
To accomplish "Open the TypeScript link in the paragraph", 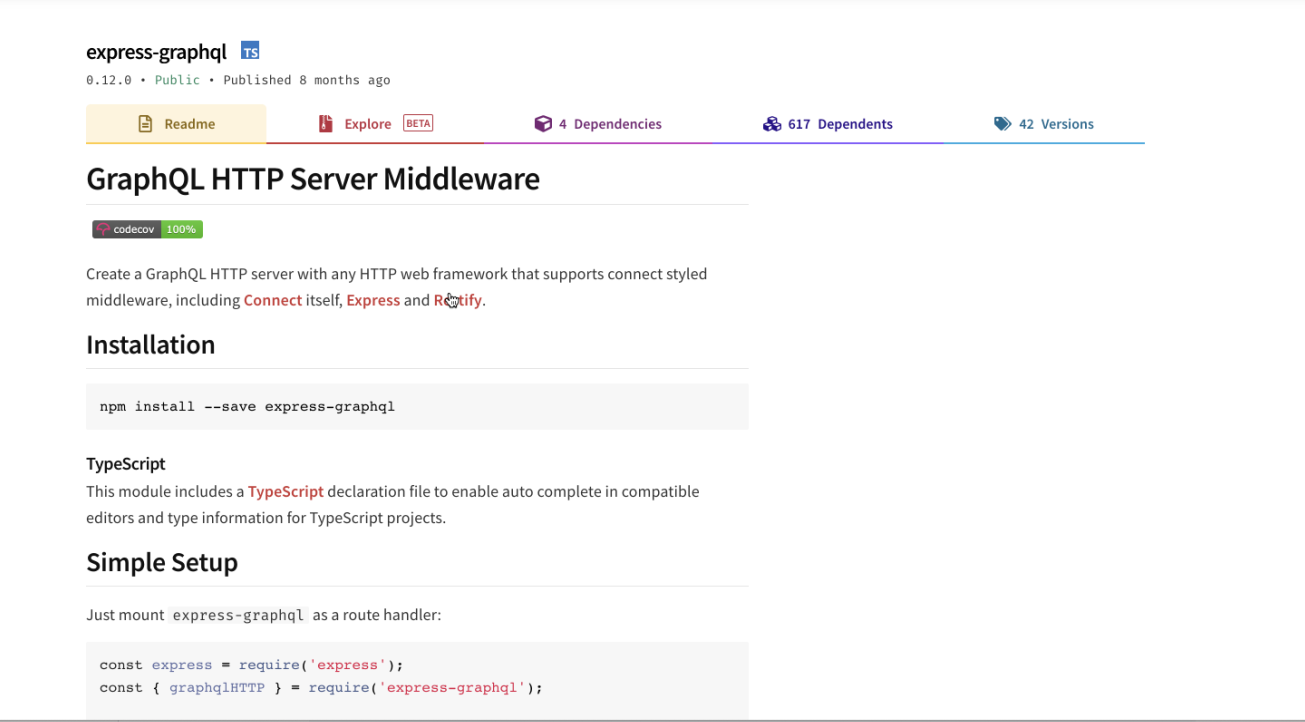I will coord(286,491).
